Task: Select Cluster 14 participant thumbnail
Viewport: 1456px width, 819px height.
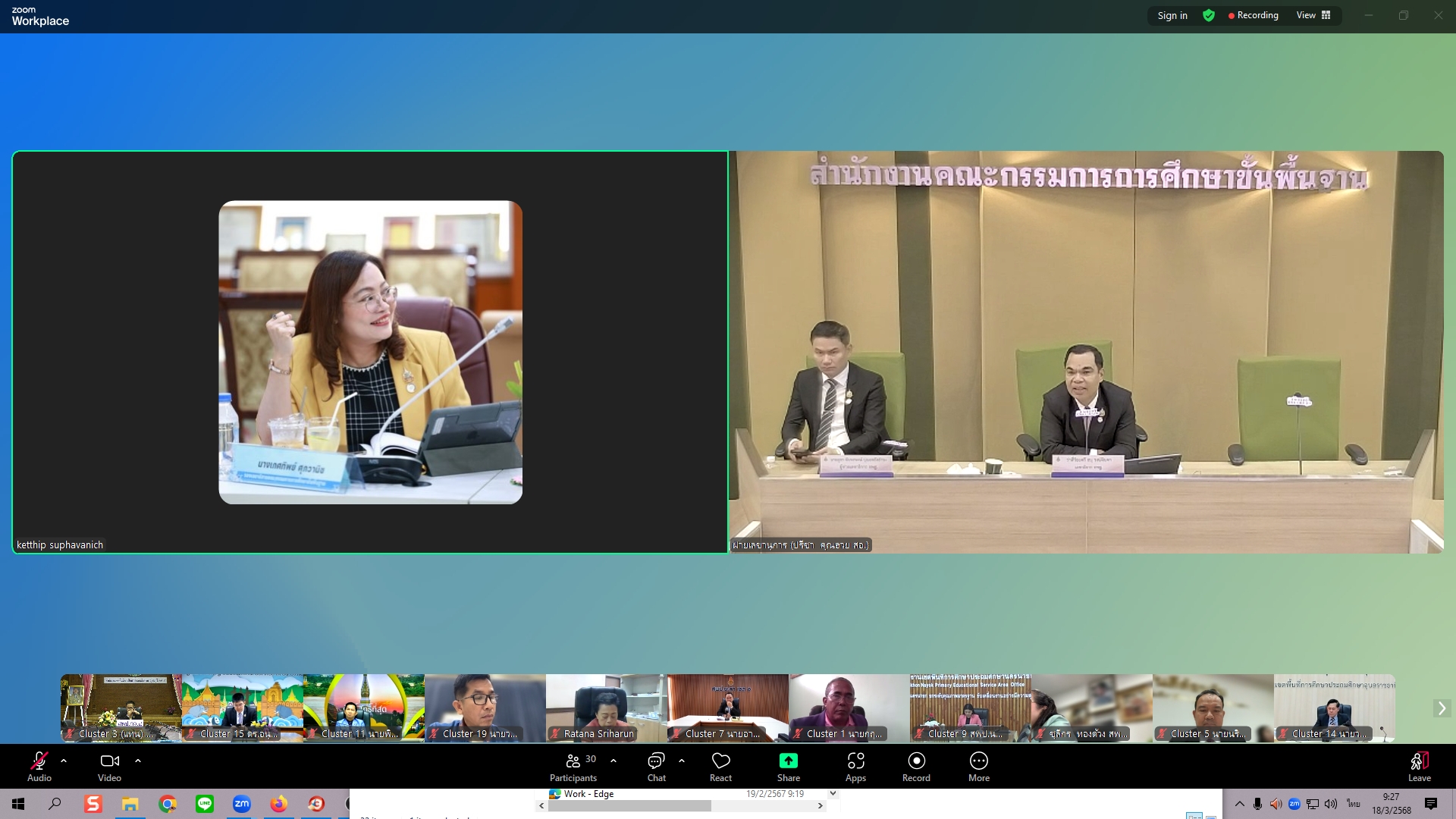Action: (x=1335, y=708)
